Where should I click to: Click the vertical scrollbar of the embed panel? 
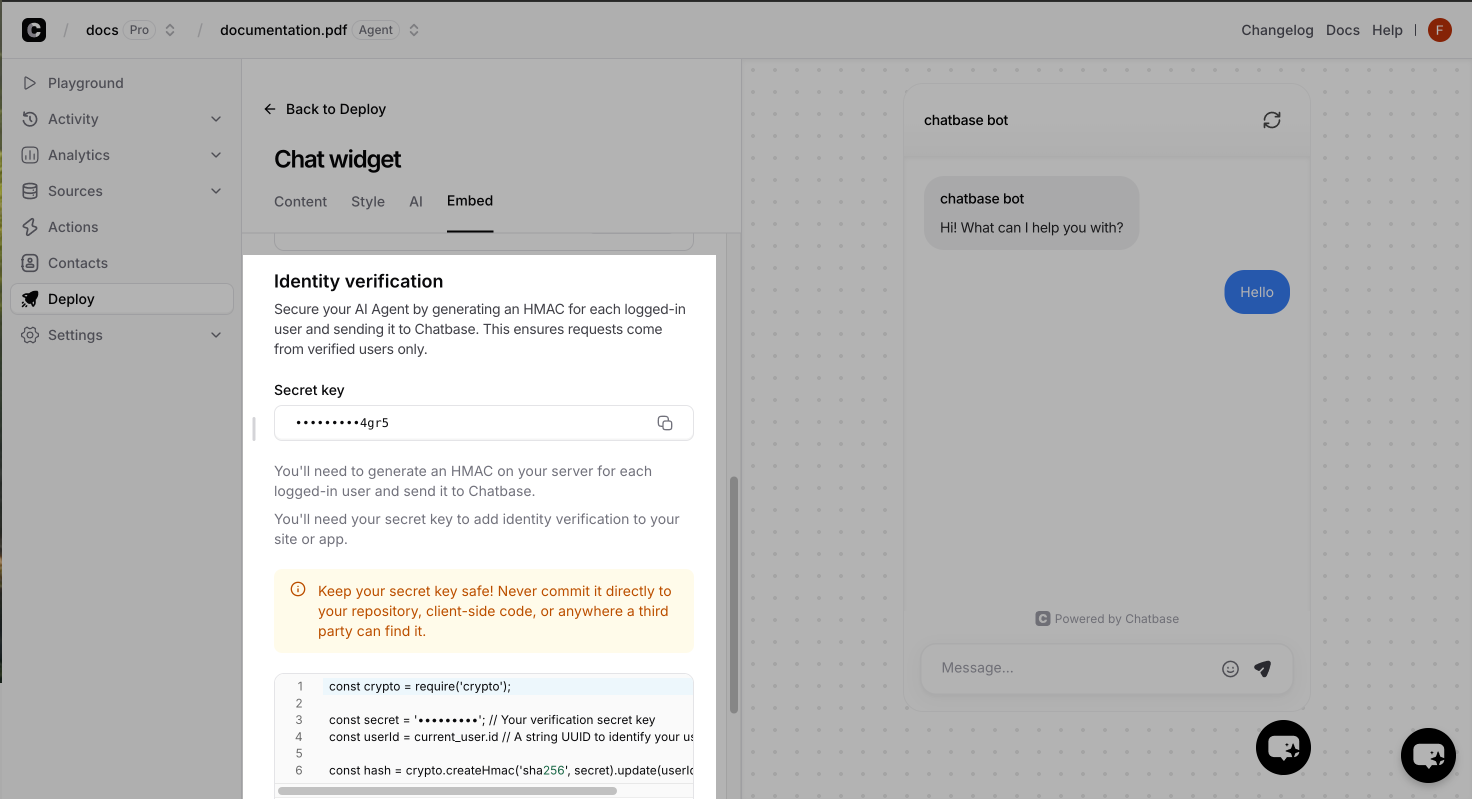coord(734,594)
